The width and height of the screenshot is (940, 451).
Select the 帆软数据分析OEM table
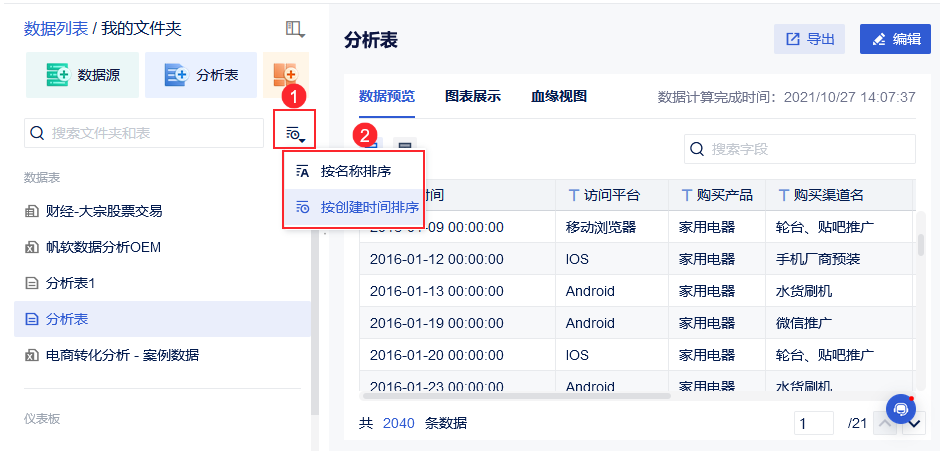[x=162, y=247]
